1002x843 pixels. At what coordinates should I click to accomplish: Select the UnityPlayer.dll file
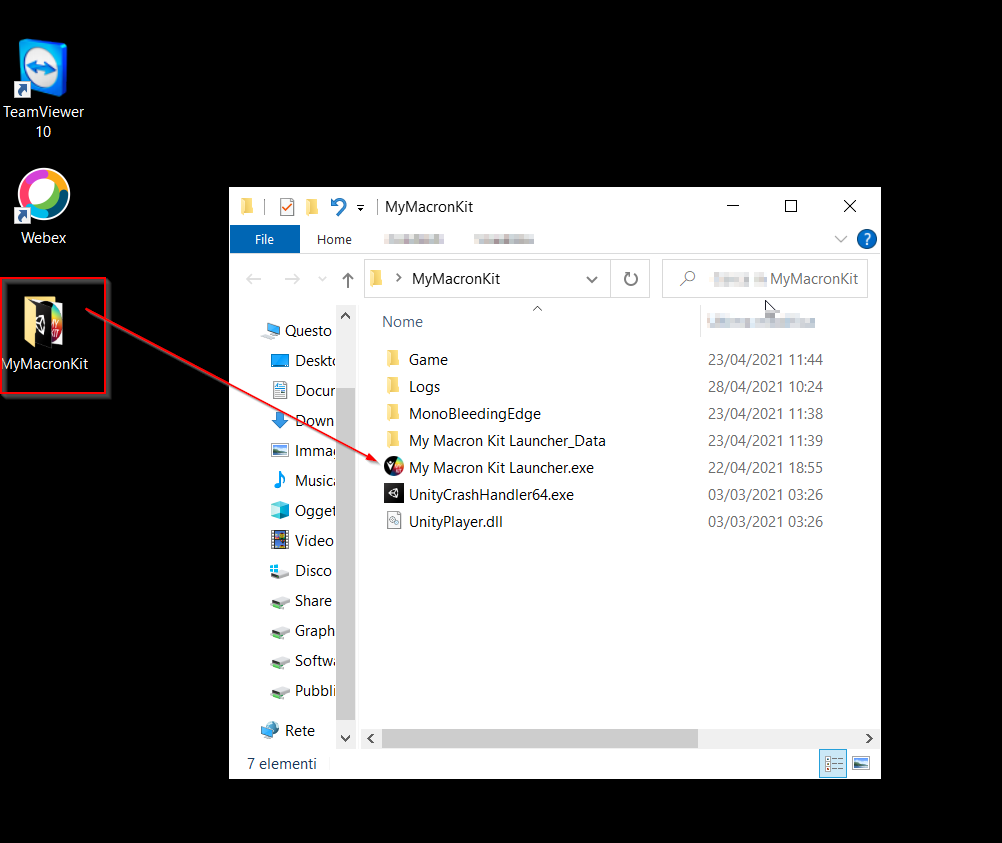click(455, 522)
